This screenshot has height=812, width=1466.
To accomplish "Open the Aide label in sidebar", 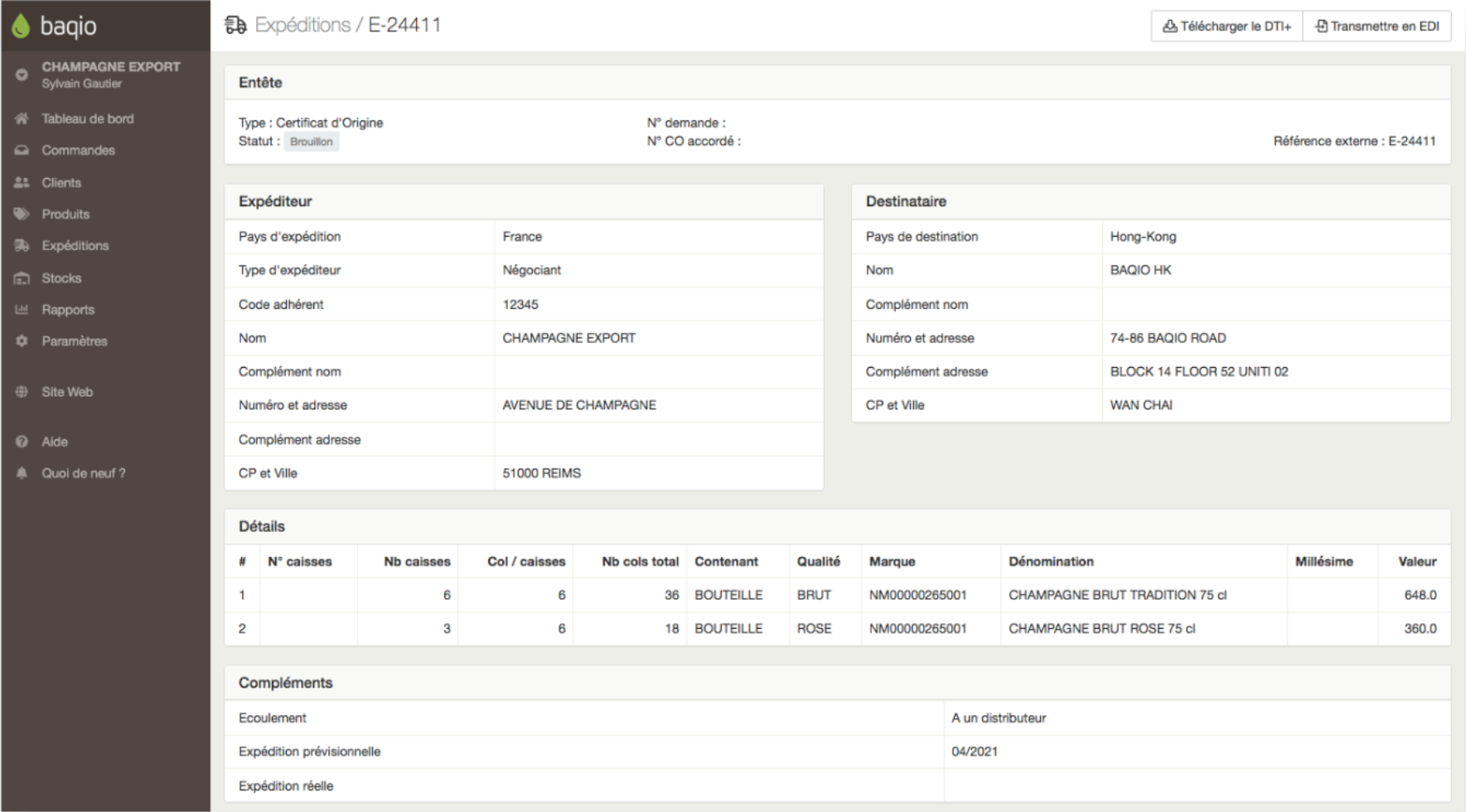I will click(x=55, y=442).
